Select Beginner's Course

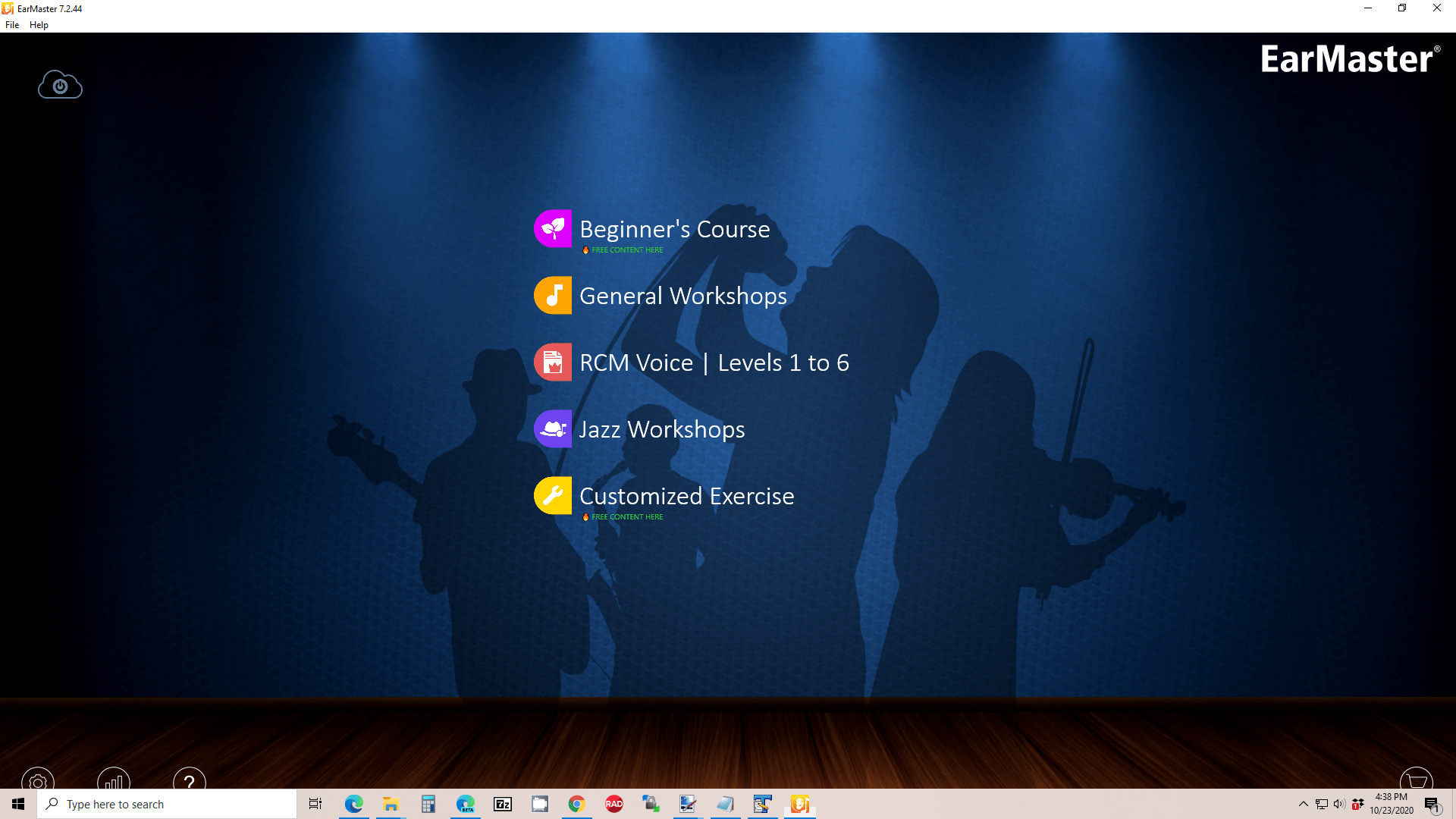tap(674, 229)
